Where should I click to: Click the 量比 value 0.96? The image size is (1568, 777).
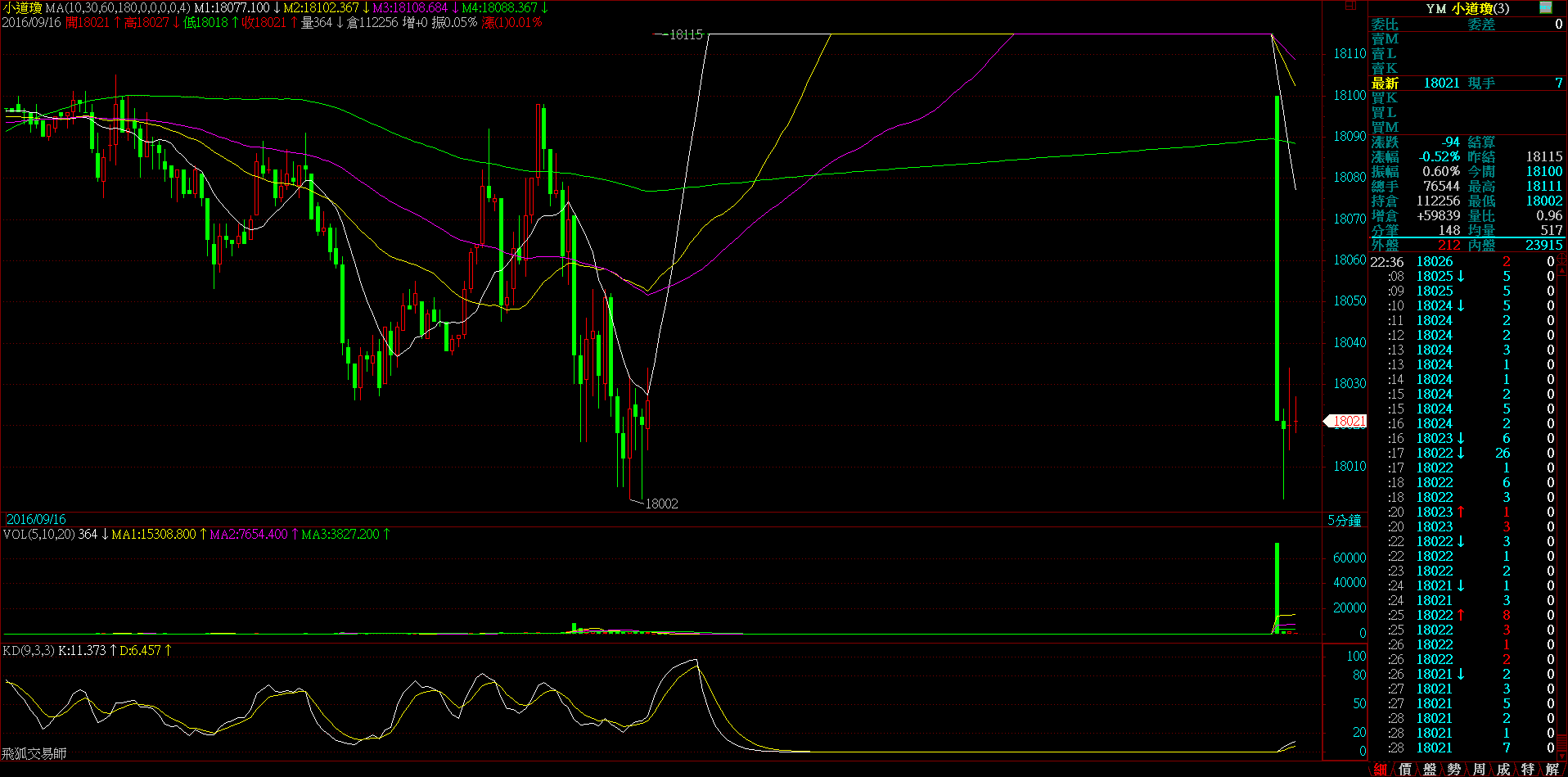(x=1549, y=215)
